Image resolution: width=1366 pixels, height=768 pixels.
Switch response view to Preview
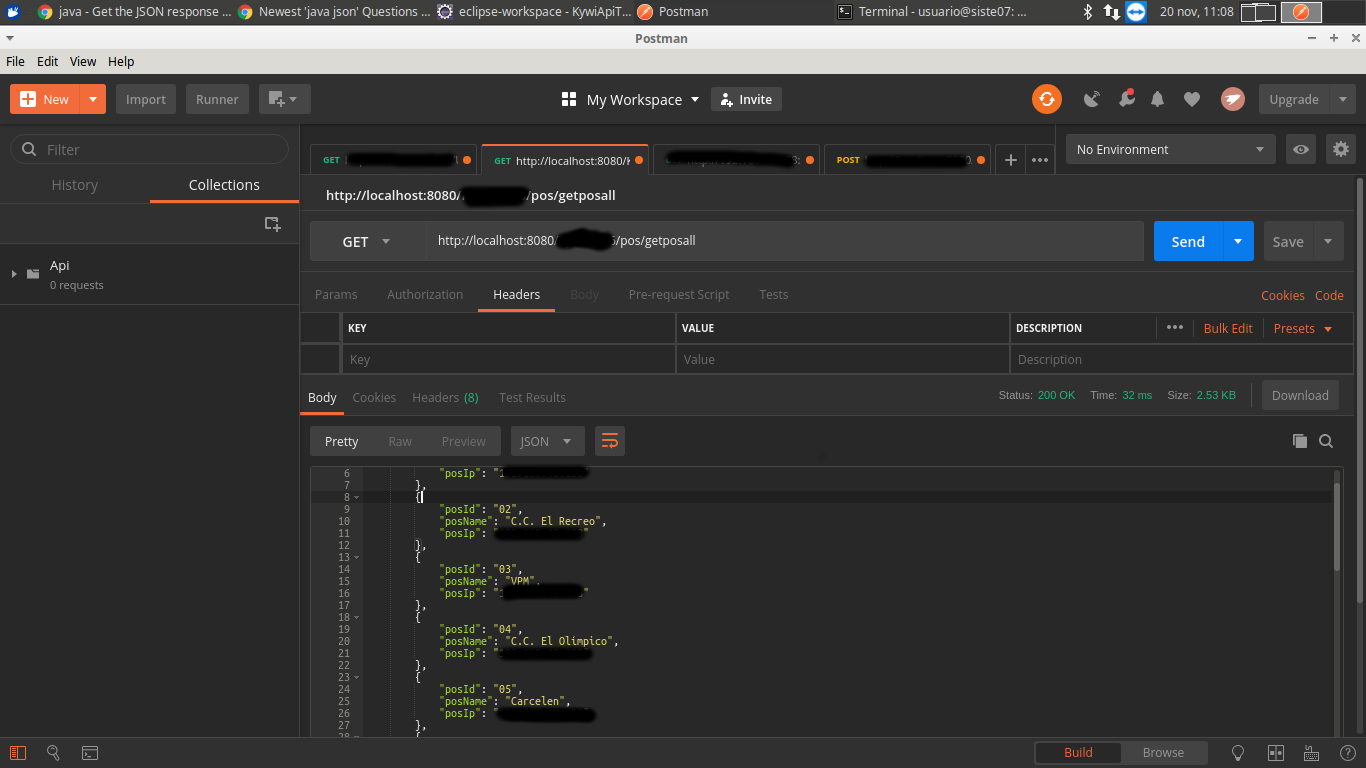point(464,441)
